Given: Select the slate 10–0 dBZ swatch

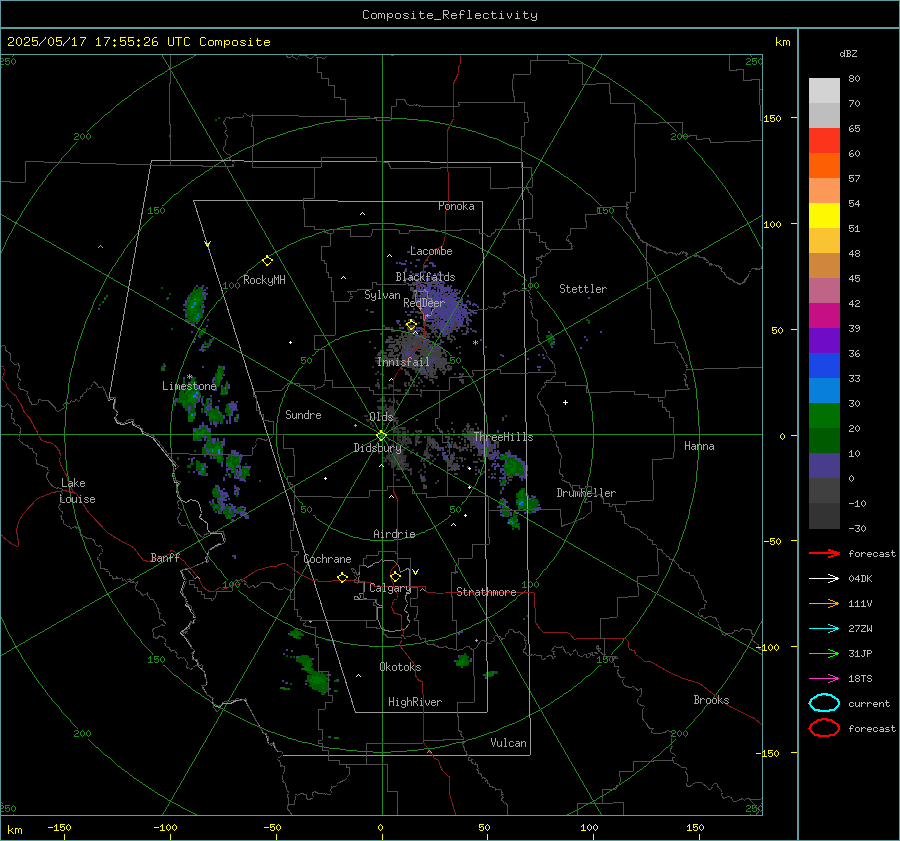Looking at the screenshot, I should 824,466.
